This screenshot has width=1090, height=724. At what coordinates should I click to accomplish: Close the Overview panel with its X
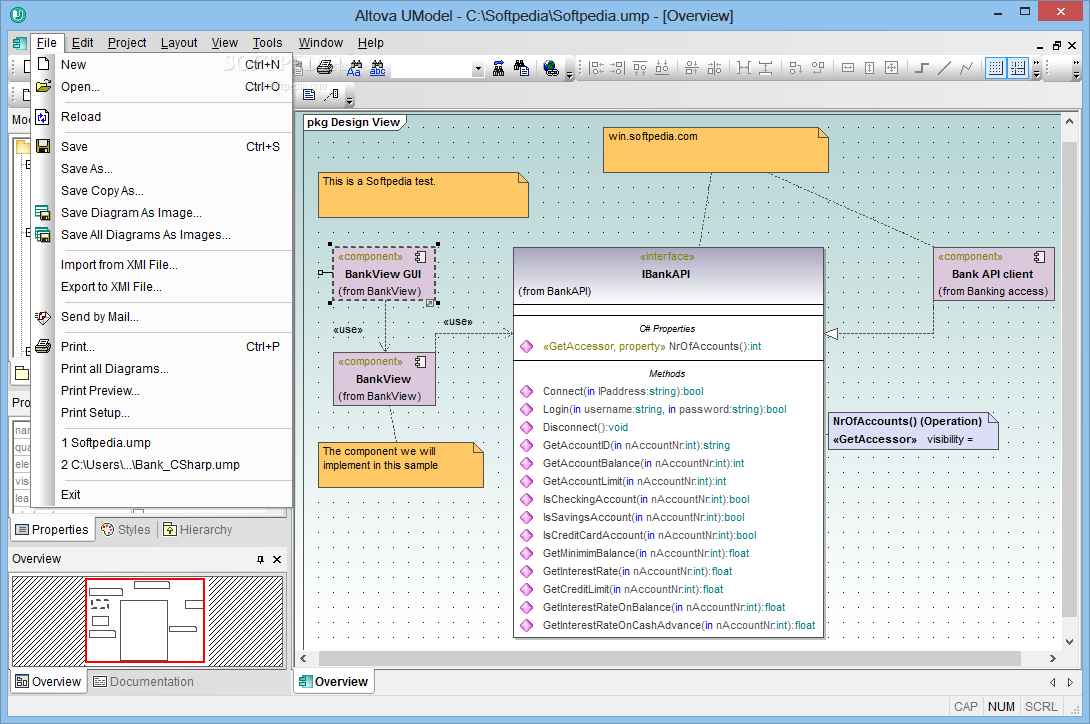pyautogui.click(x=277, y=559)
